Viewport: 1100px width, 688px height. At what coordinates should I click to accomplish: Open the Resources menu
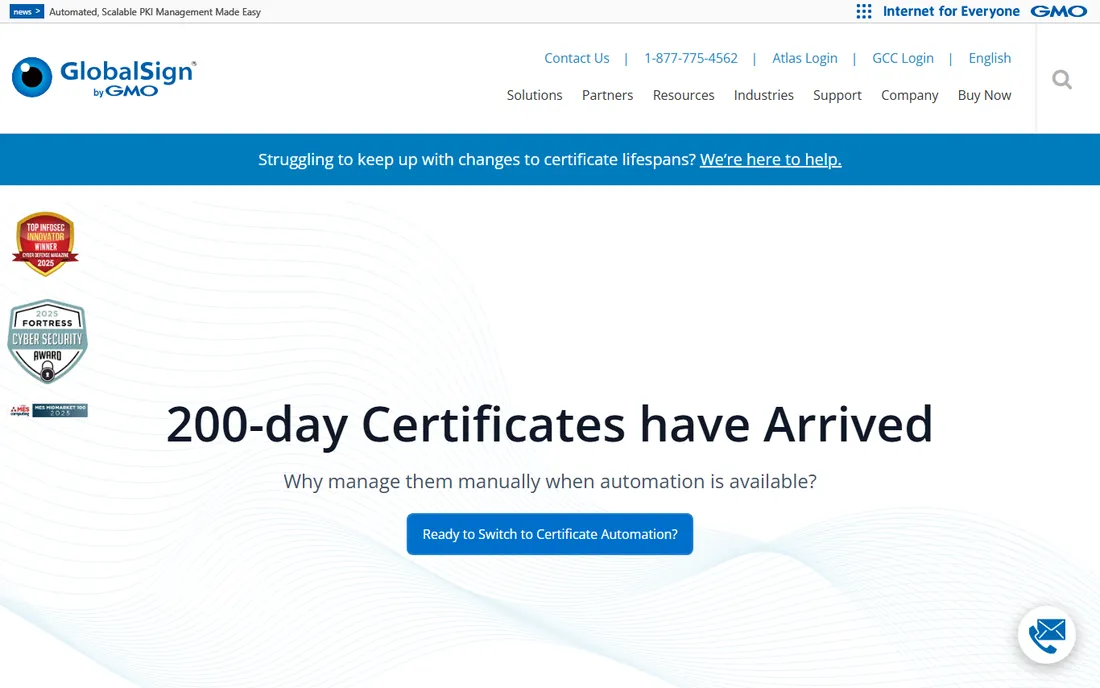683,95
